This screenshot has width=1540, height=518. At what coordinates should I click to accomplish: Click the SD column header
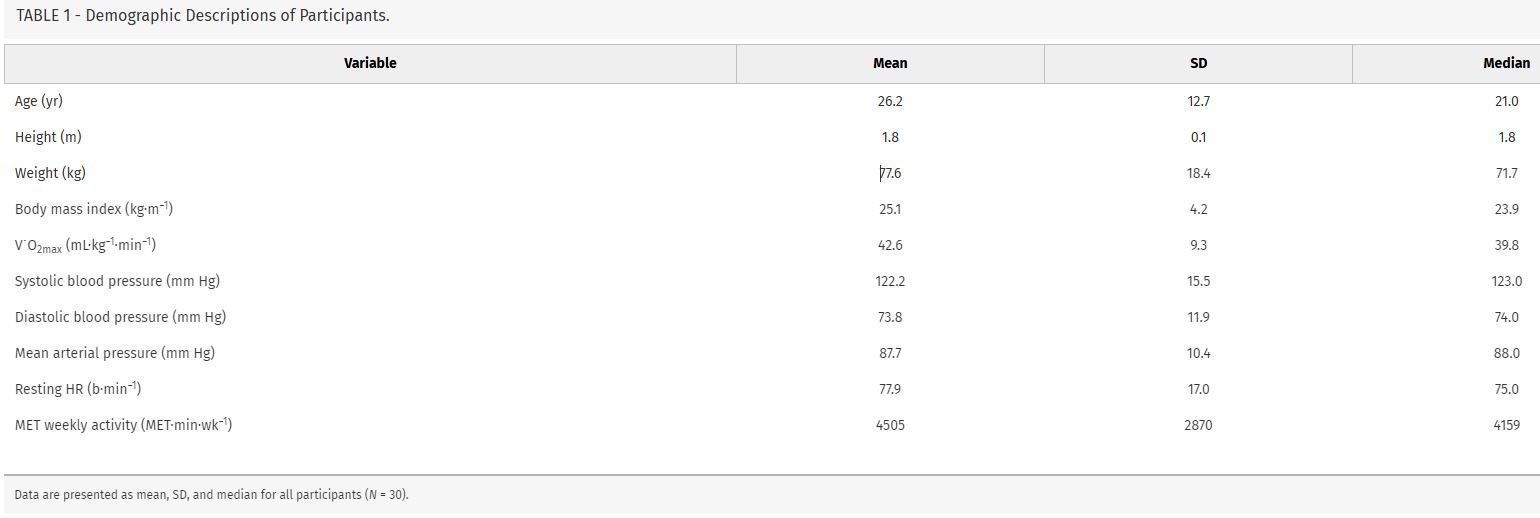pyautogui.click(x=1198, y=63)
